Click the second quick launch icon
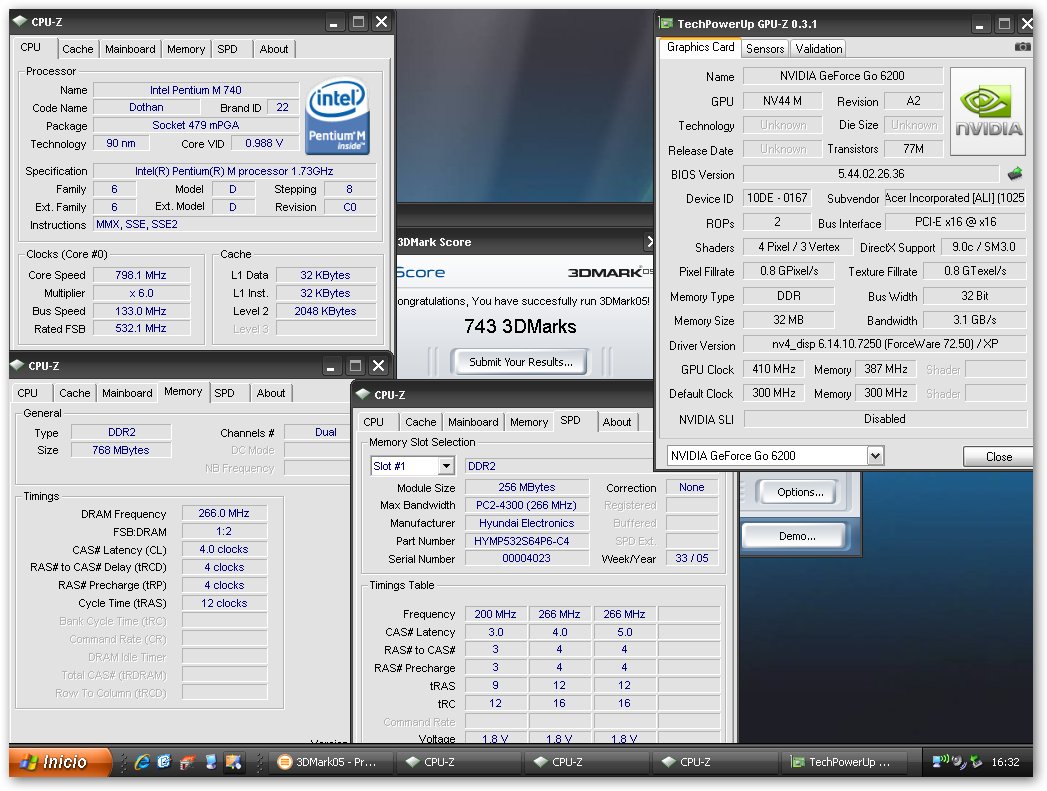This screenshot has height=791, width=1047. pos(164,762)
